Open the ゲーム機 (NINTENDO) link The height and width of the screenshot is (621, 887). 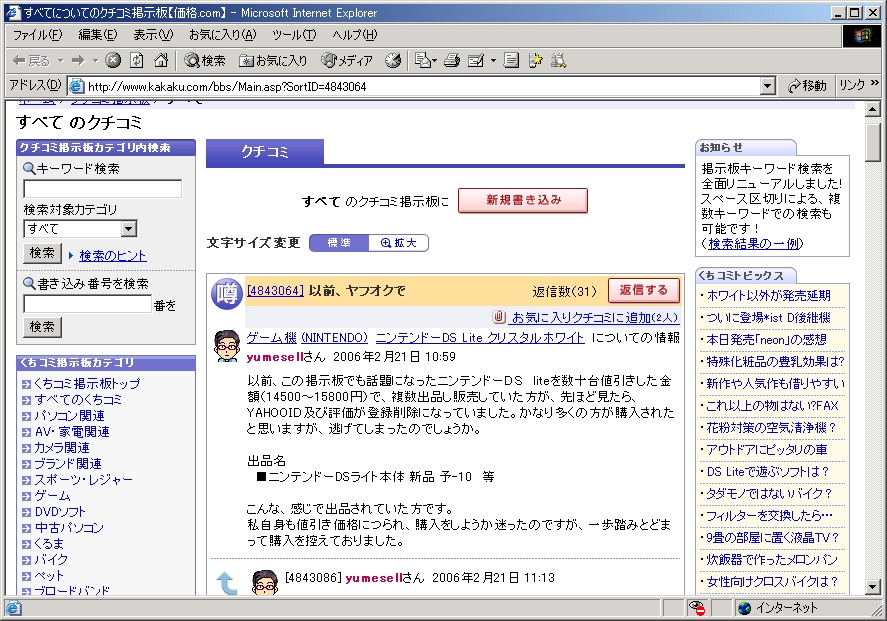tap(307, 338)
